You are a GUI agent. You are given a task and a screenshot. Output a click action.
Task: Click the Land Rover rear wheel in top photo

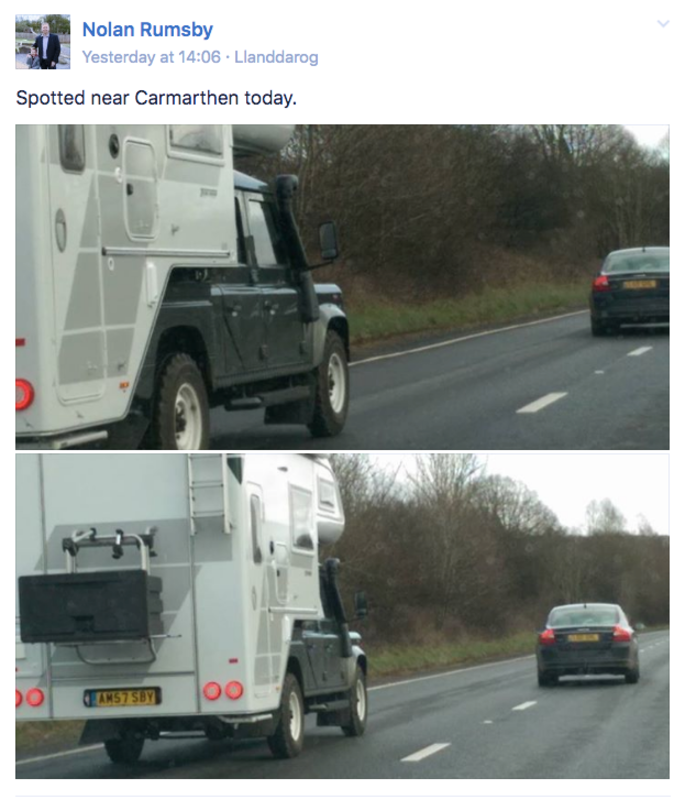(180, 403)
